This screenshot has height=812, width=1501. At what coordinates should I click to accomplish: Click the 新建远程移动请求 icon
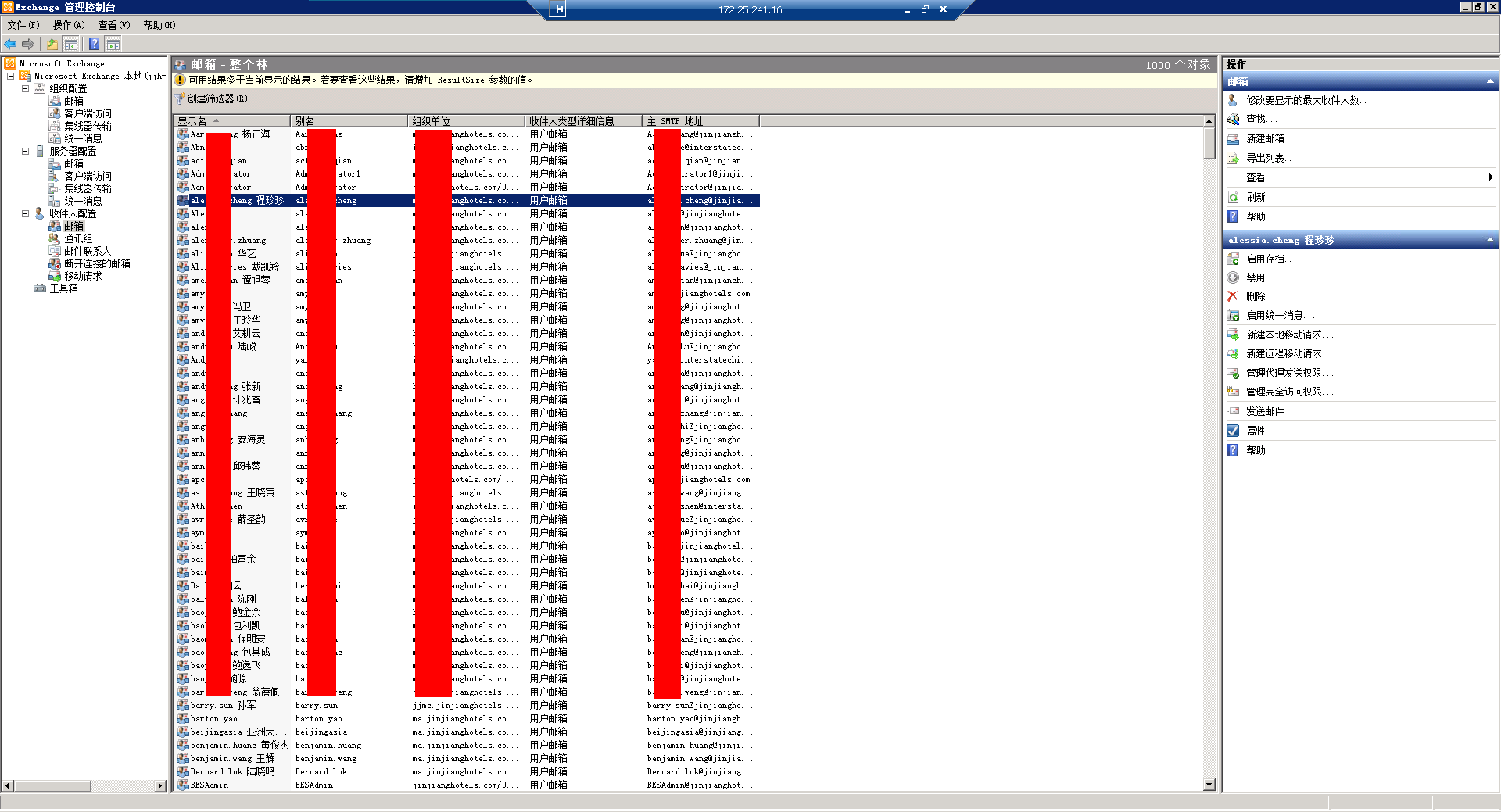(1233, 353)
